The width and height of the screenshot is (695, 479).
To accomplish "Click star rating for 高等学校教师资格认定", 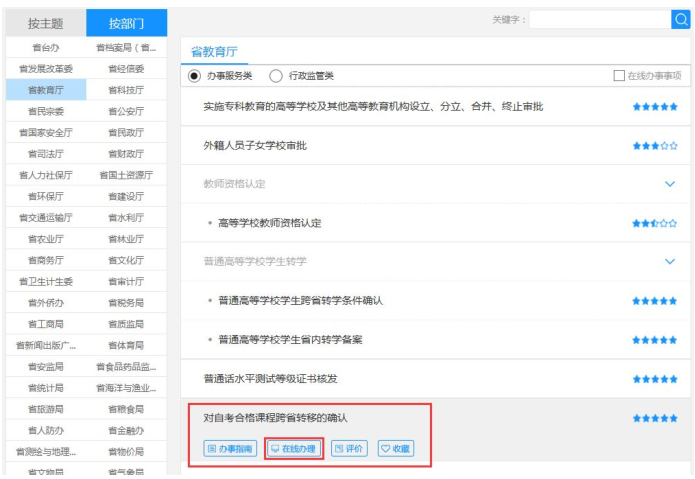I will 654,223.
